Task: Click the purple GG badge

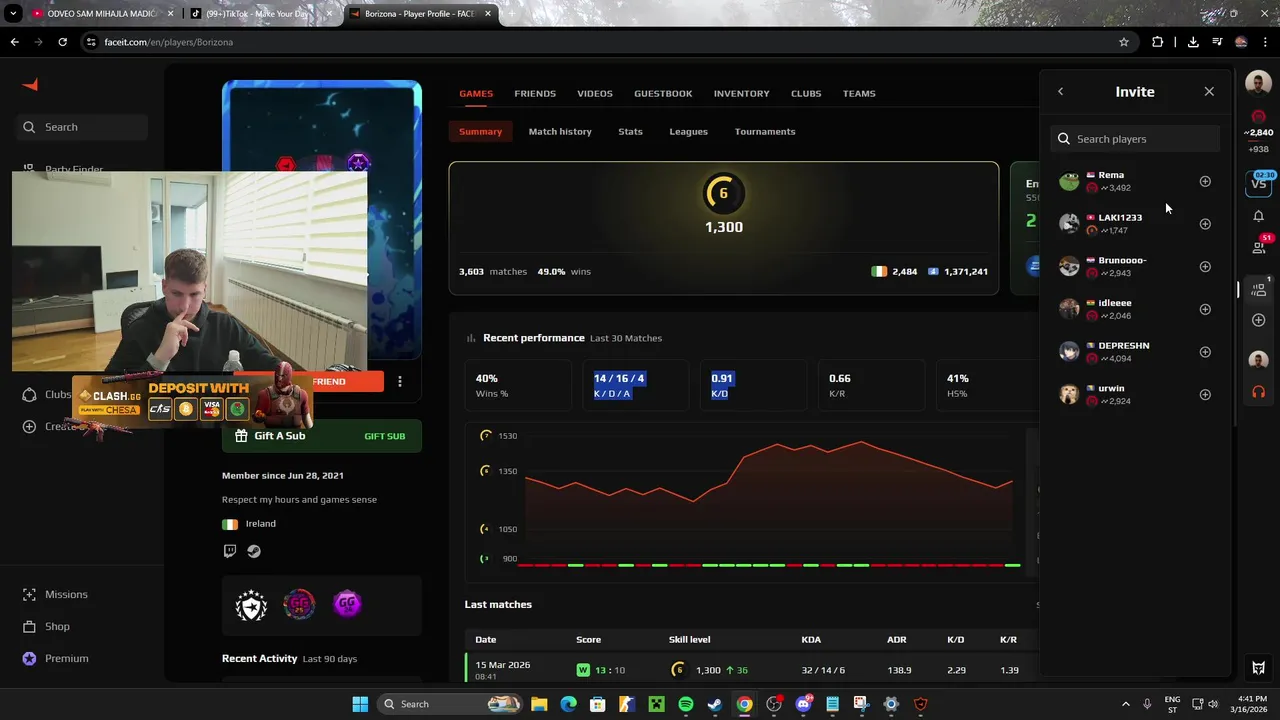Action: 347,604
